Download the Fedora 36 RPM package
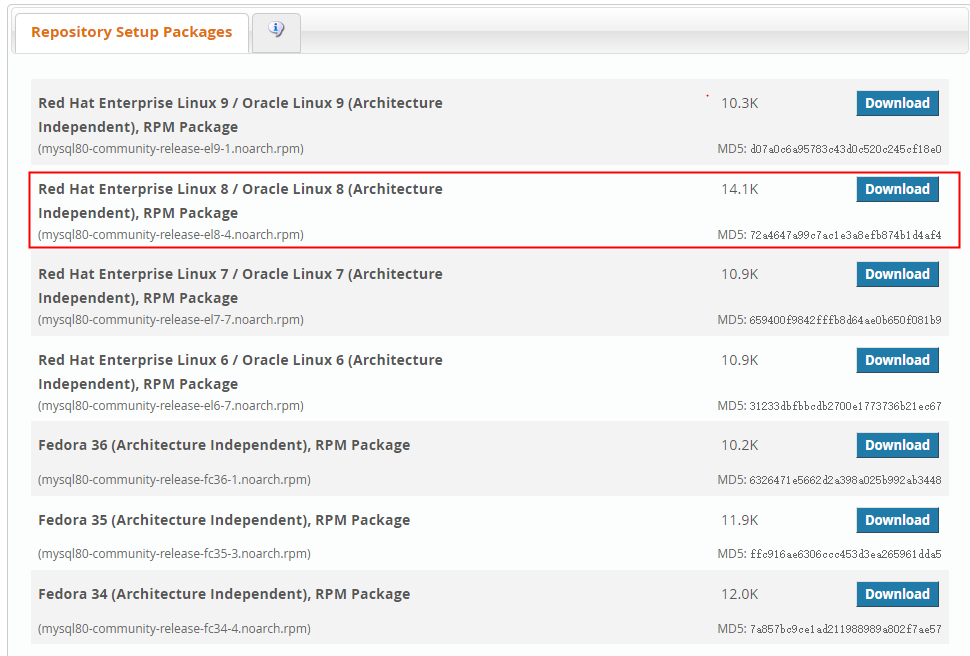Screen dimensions: 970x656 [897, 445]
